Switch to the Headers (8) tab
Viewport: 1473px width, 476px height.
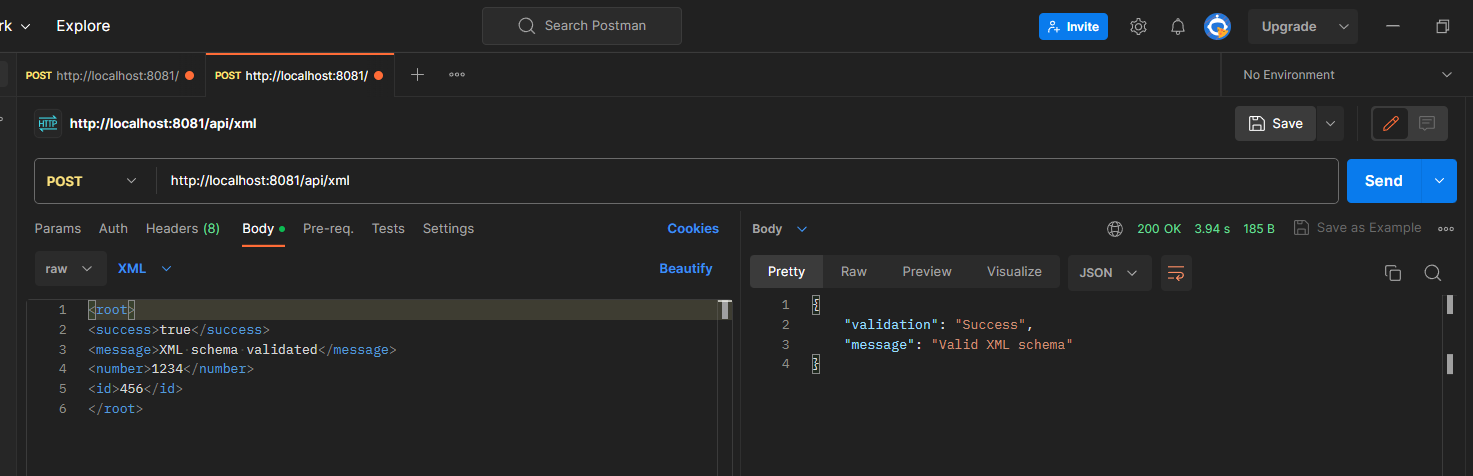[x=183, y=229]
